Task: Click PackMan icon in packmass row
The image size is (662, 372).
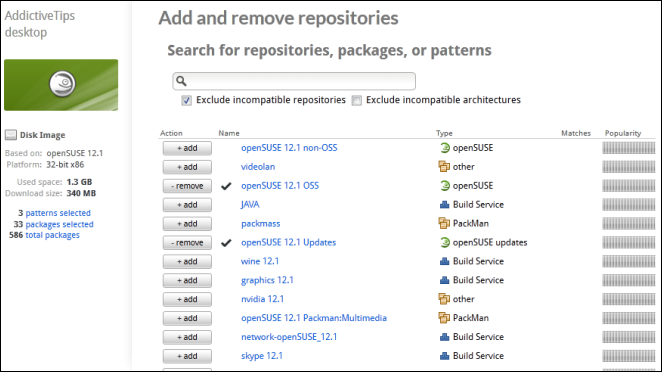Action: [444, 223]
